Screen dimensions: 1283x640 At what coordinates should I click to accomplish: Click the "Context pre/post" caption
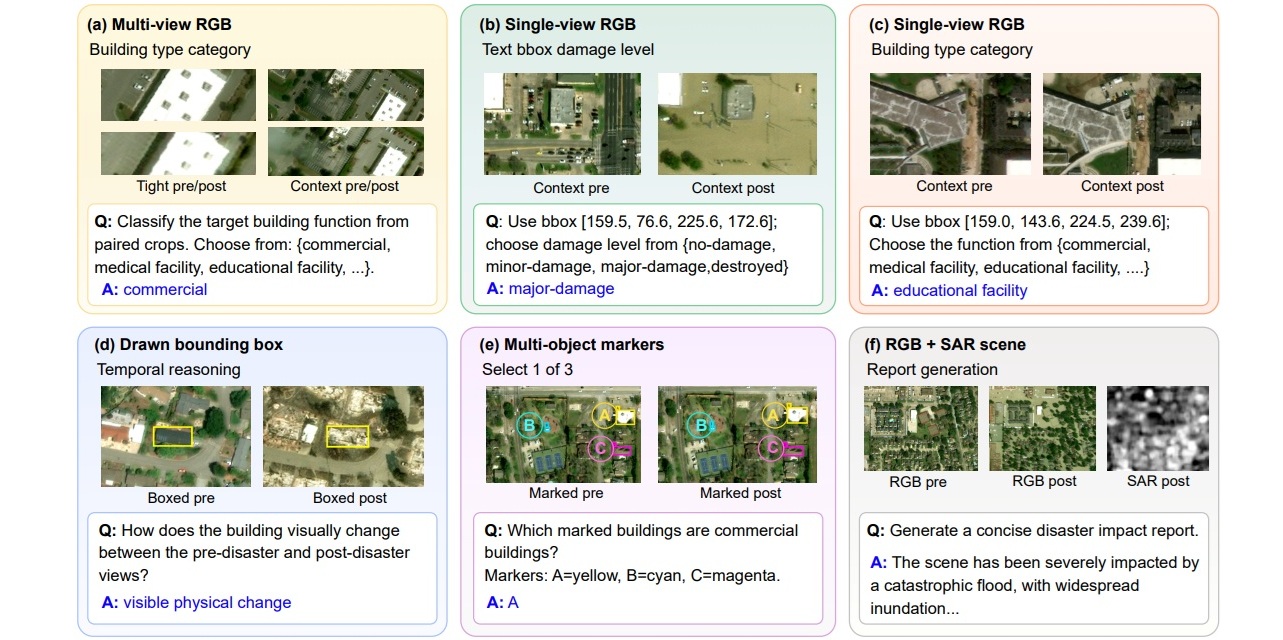(x=345, y=186)
